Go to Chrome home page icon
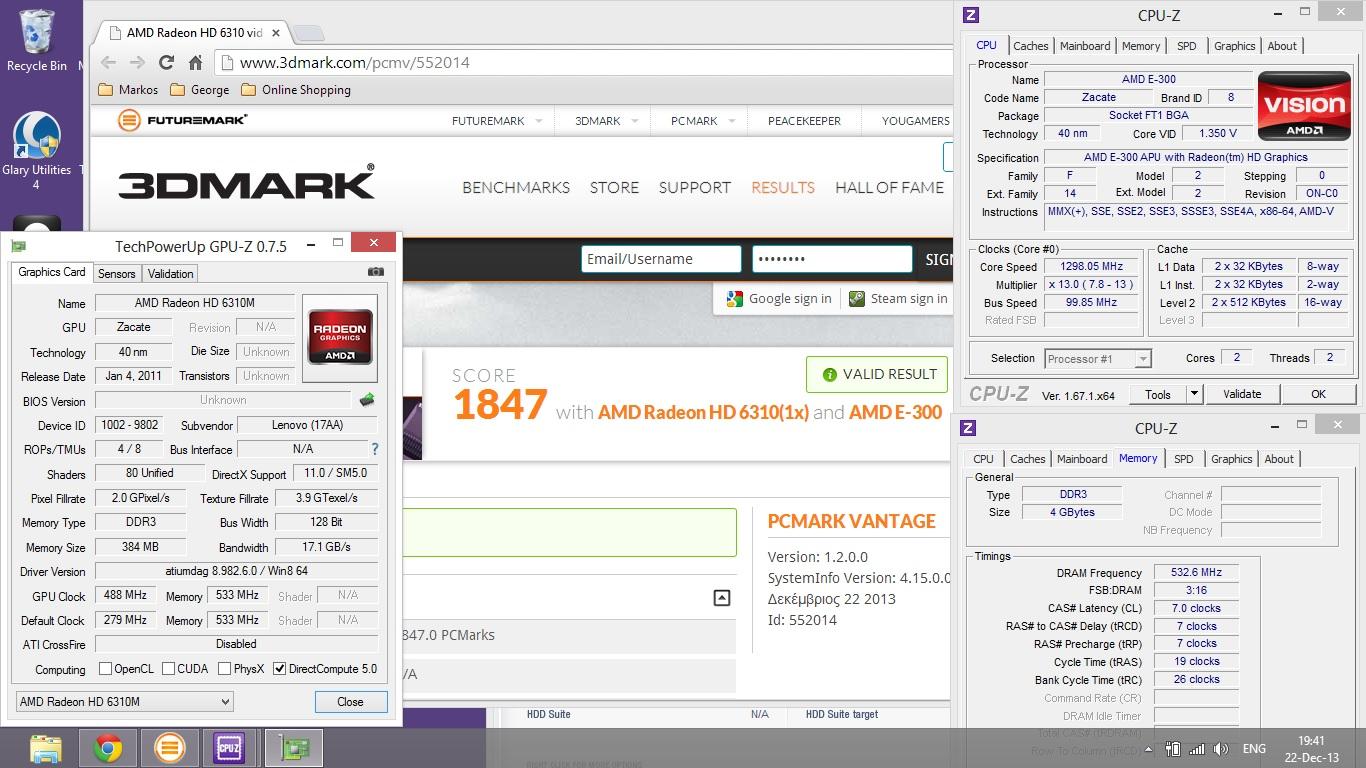 195,62
